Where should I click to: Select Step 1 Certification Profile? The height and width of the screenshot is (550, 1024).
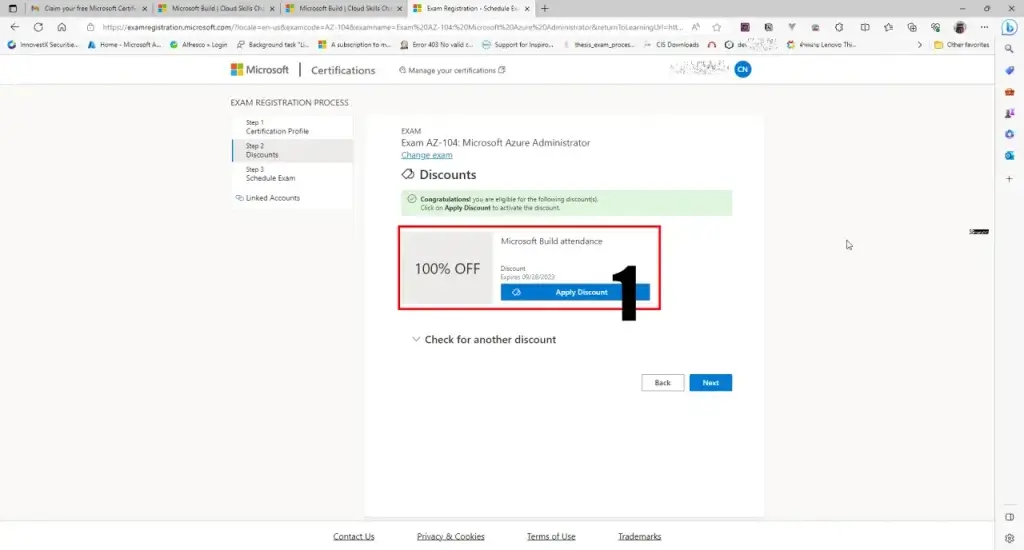(x=293, y=127)
